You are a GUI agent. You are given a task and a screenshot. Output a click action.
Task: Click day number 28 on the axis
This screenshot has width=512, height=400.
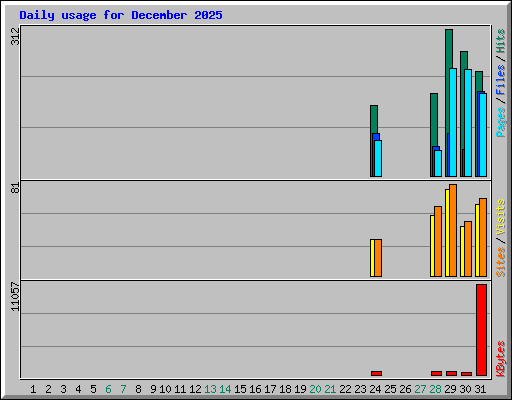(x=435, y=389)
